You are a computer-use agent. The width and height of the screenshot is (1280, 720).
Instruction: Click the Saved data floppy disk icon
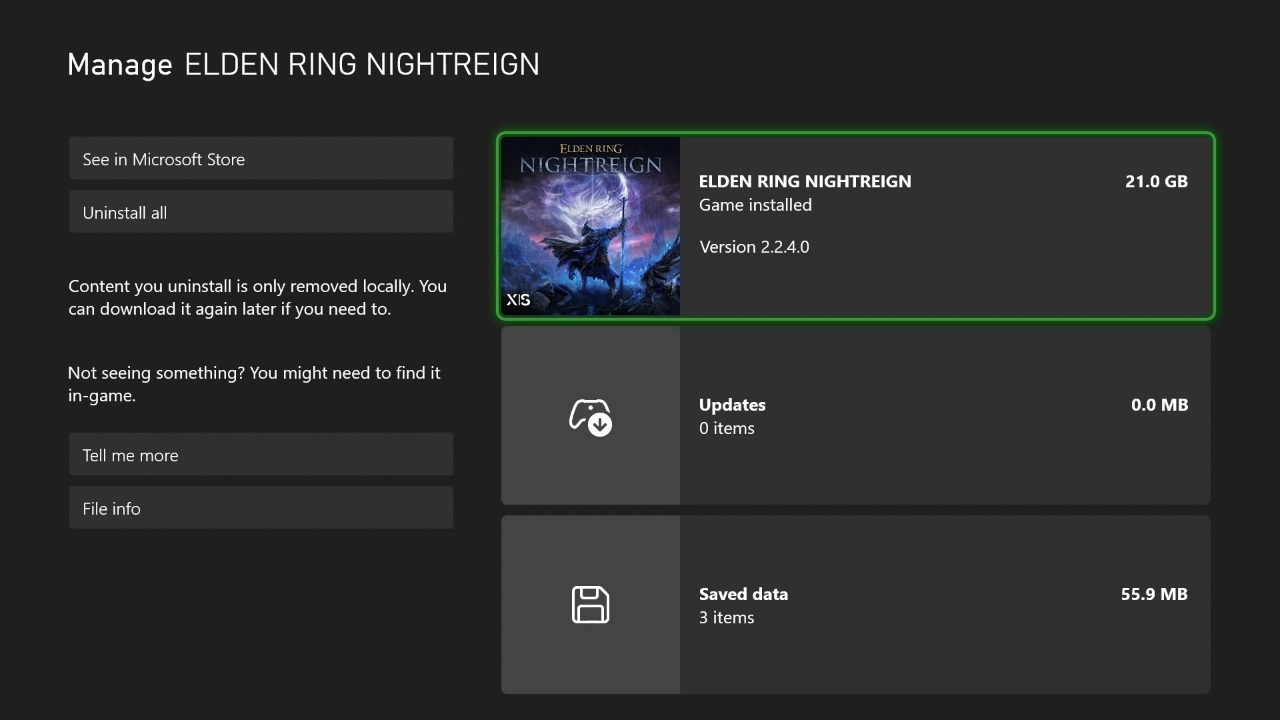coord(590,605)
